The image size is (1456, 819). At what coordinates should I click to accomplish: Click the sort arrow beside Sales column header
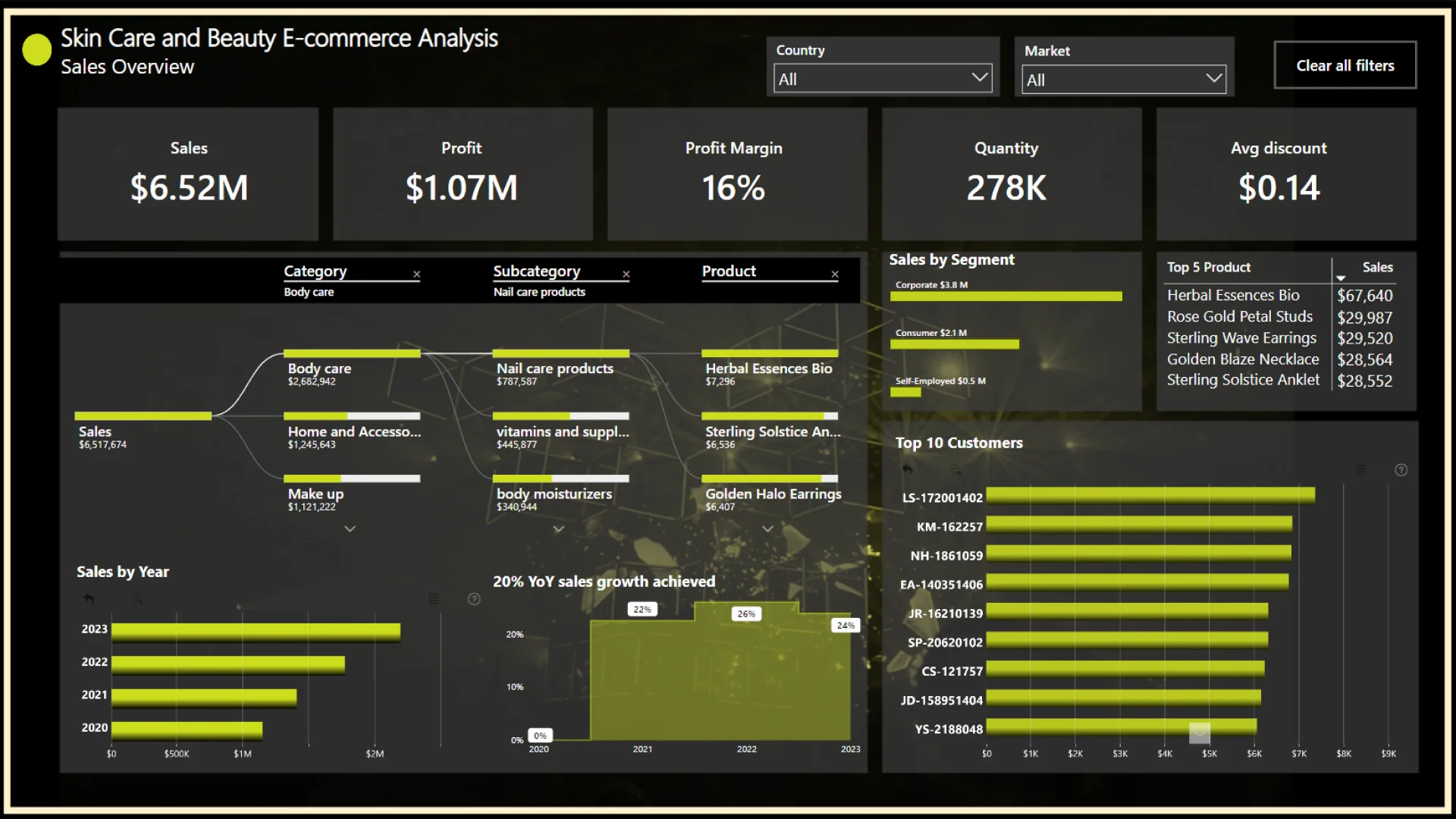(x=1341, y=278)
